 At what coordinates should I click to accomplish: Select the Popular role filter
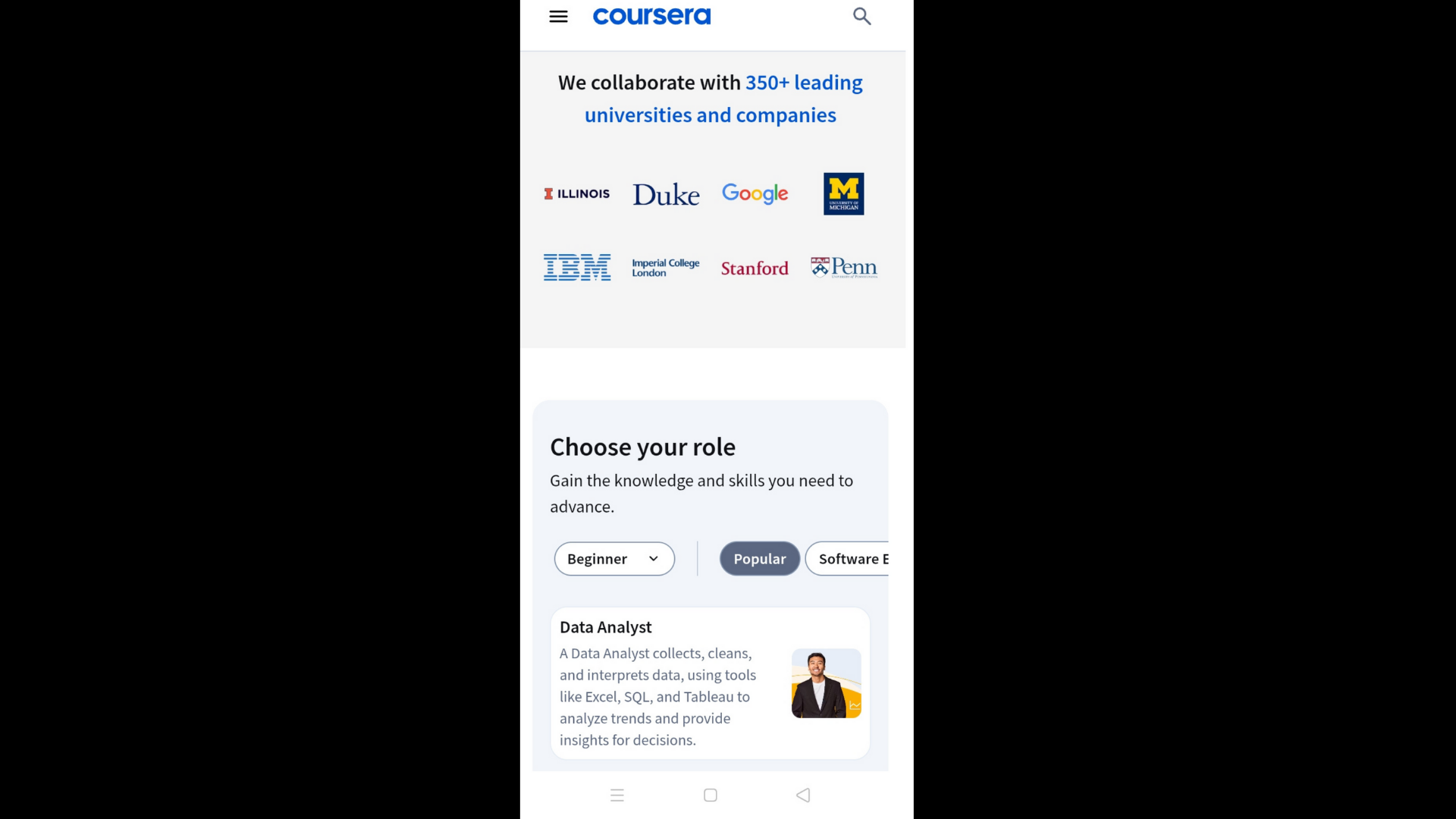coord(760,559)
